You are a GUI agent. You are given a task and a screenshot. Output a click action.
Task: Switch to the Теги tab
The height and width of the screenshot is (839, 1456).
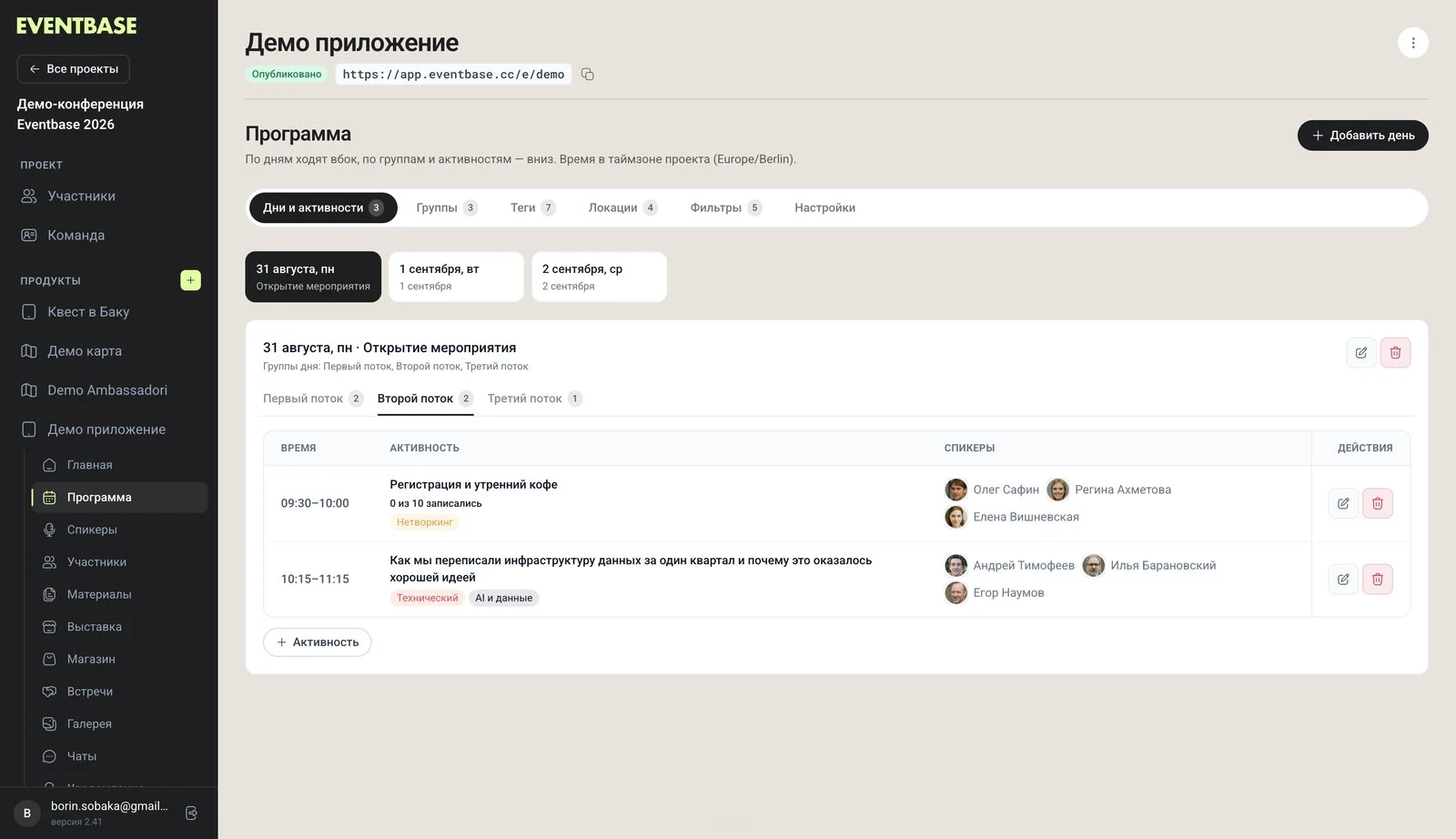pos(532,207)
